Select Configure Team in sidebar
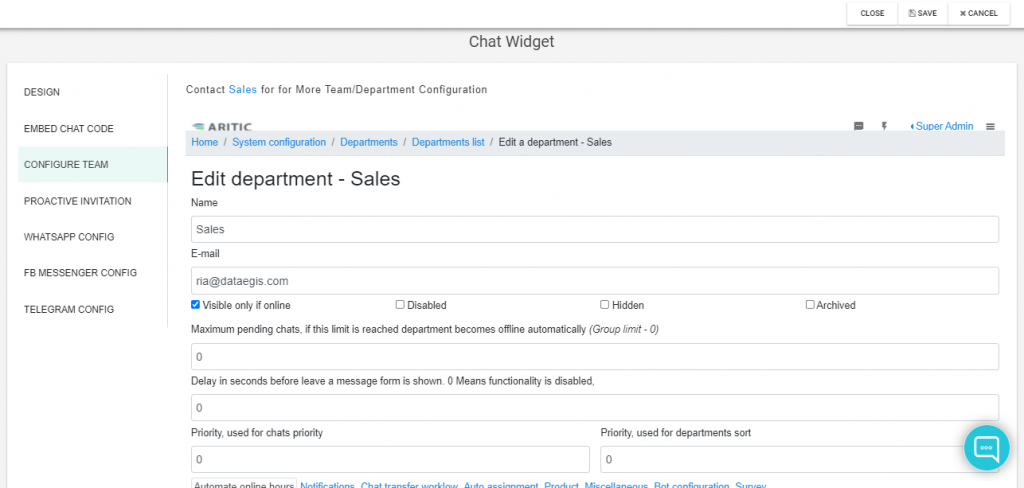1024x488 pixels. (x=93, y=165)
